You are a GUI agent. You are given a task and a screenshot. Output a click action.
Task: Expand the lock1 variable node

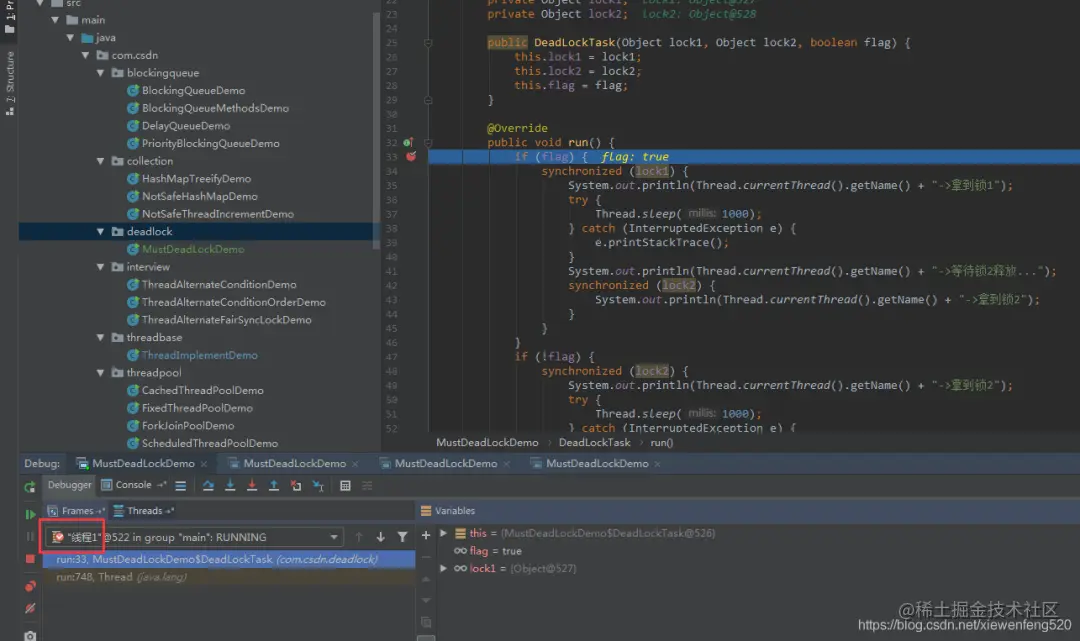point(444,568)
